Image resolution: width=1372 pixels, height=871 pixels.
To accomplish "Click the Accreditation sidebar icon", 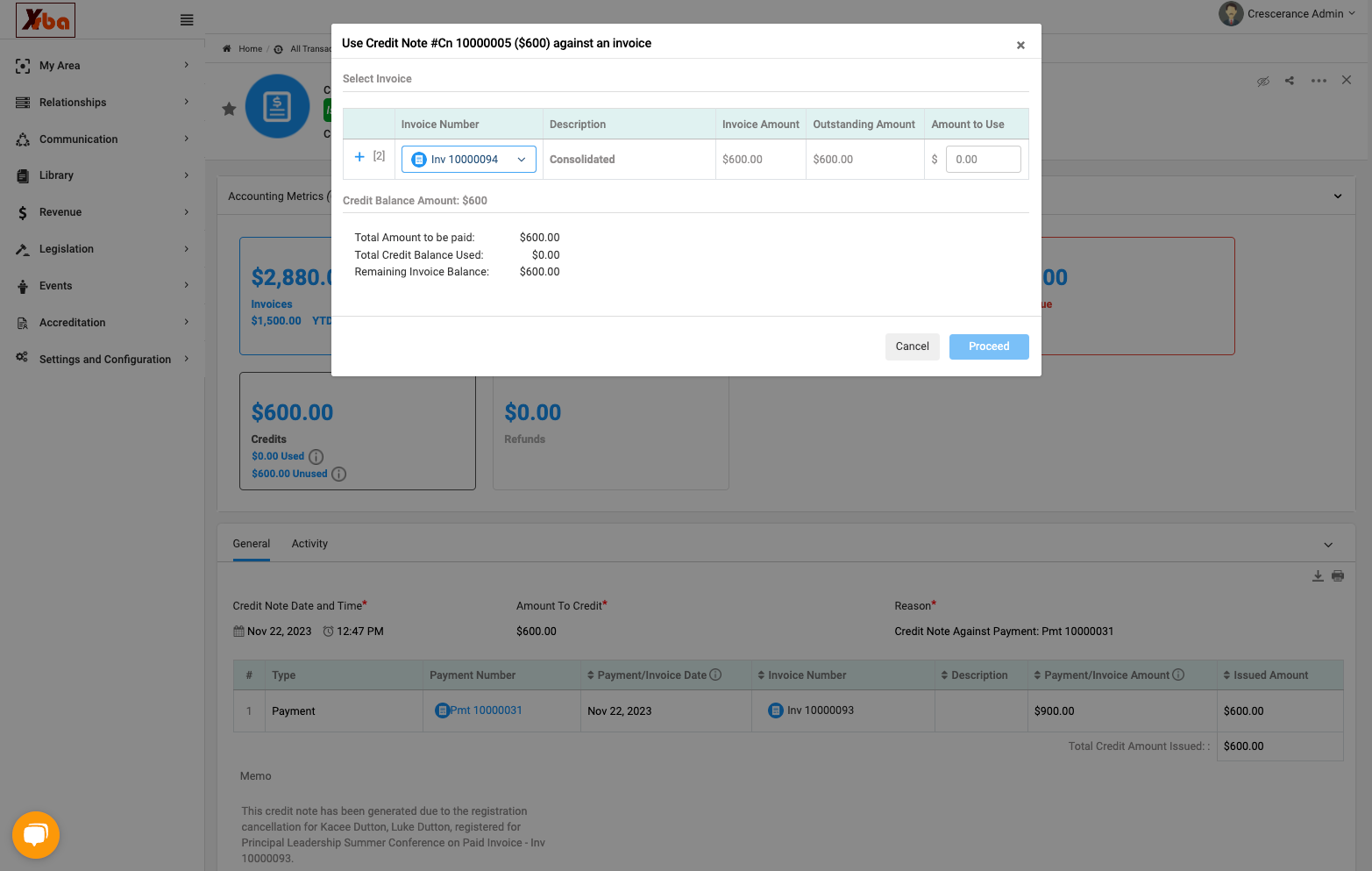I will pos(23,323).
